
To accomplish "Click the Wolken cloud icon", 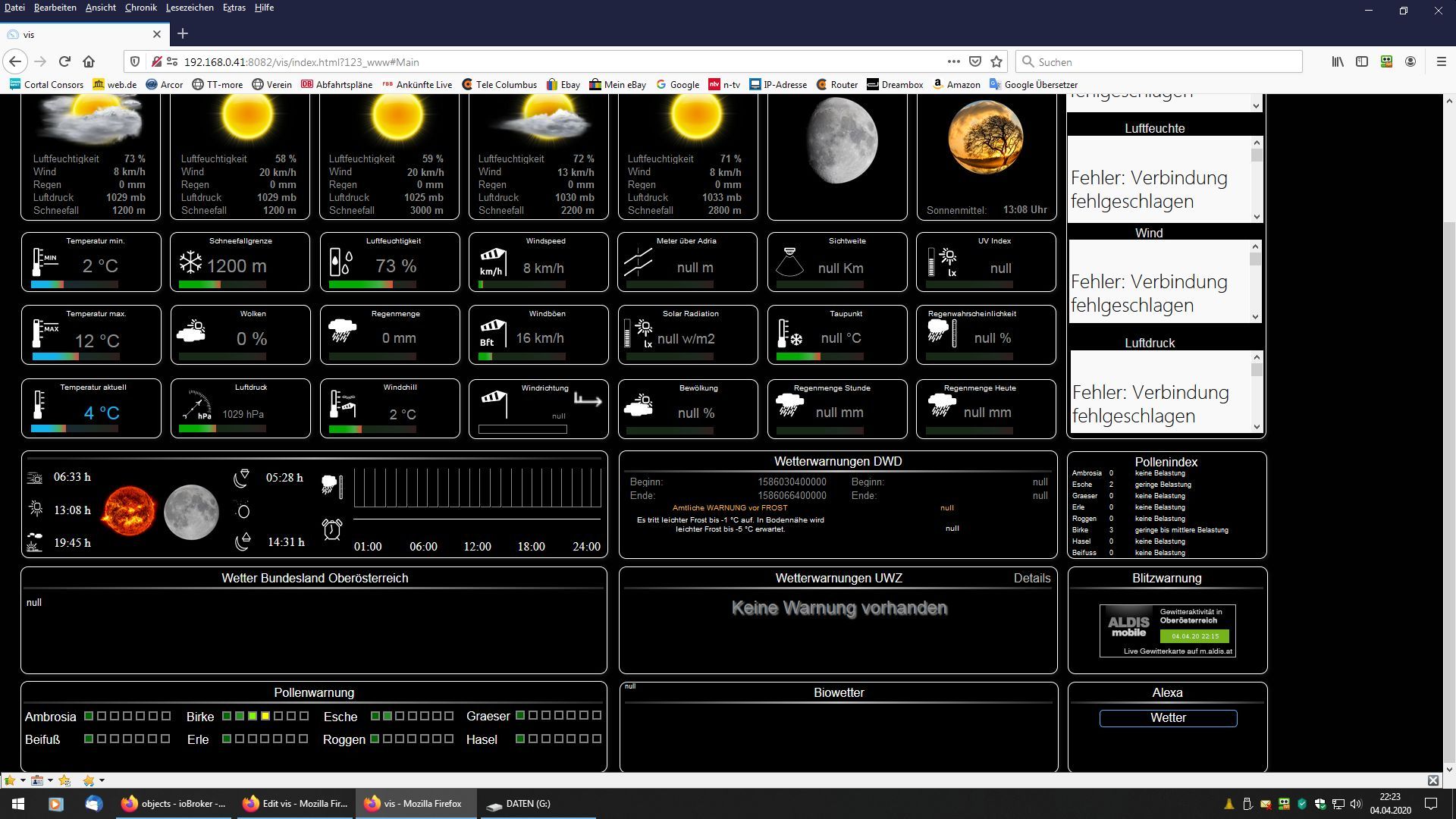I will coord(191,331).
